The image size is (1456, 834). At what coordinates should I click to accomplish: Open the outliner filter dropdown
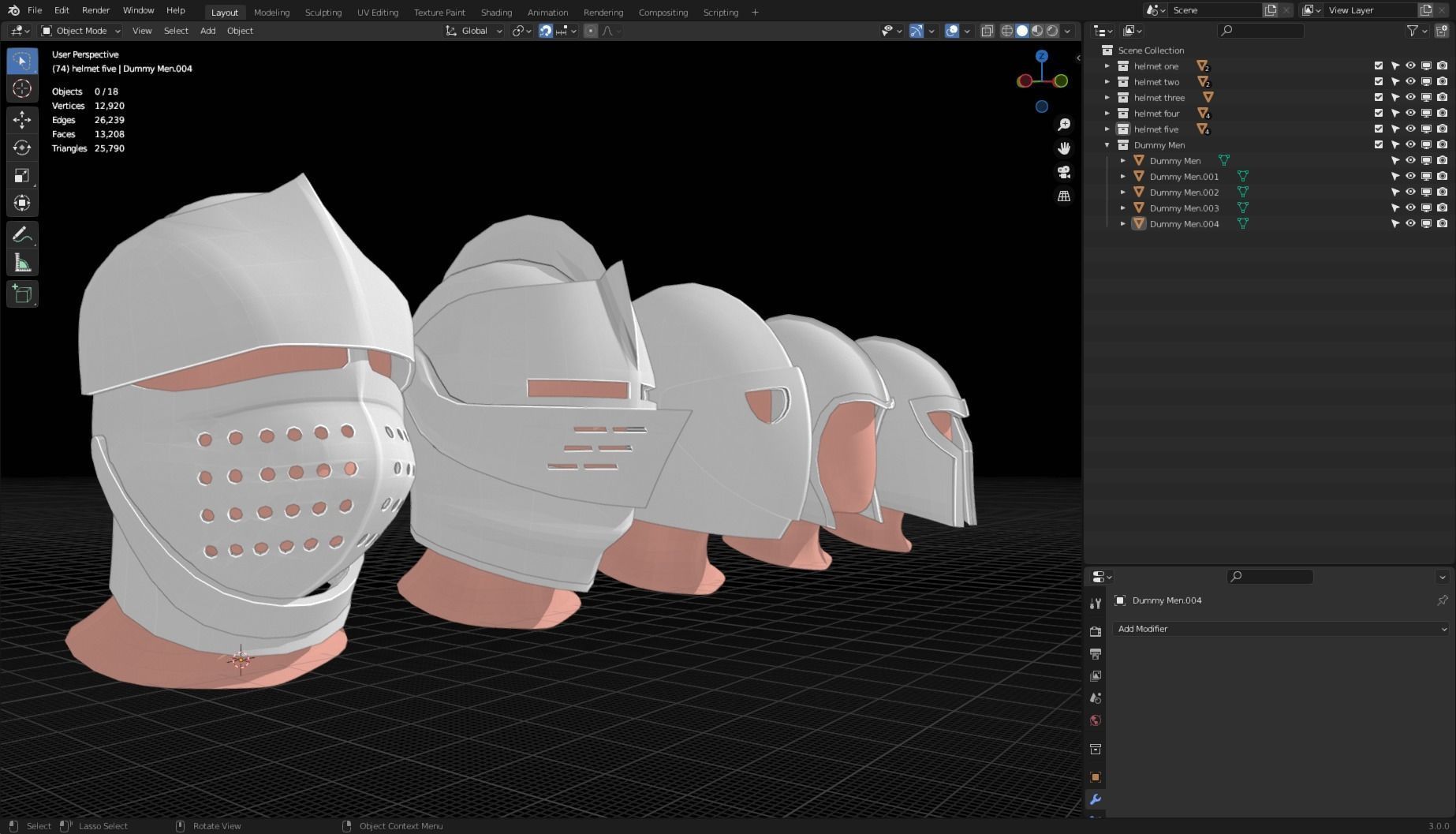pyautogui.click(x=1417, y=31)
